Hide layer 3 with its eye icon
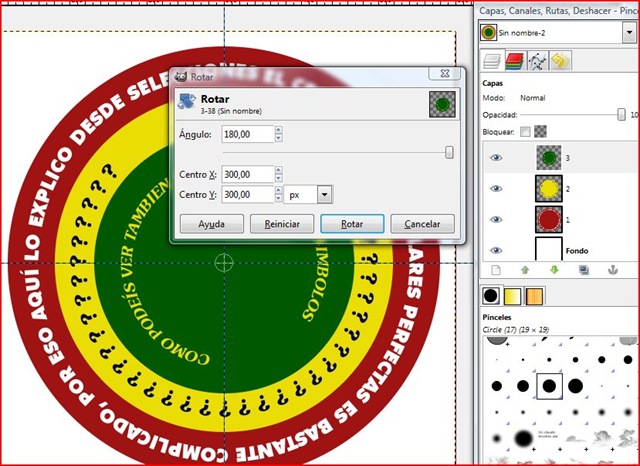The height and width of the screenshot is (466, 640). click(x=496, y=158)
